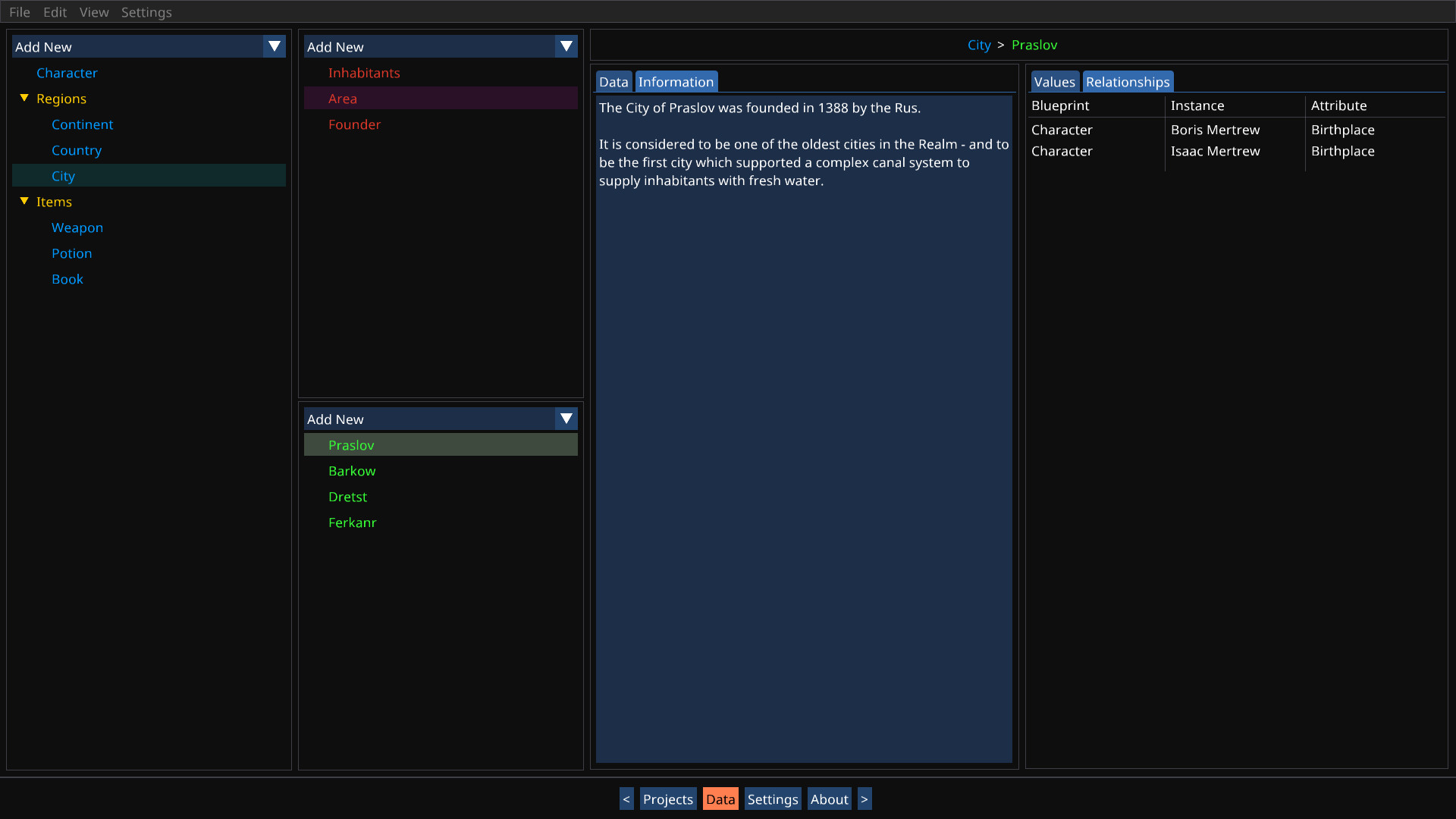
Task: Select the Barkow city instance
Action: point(352,471)
